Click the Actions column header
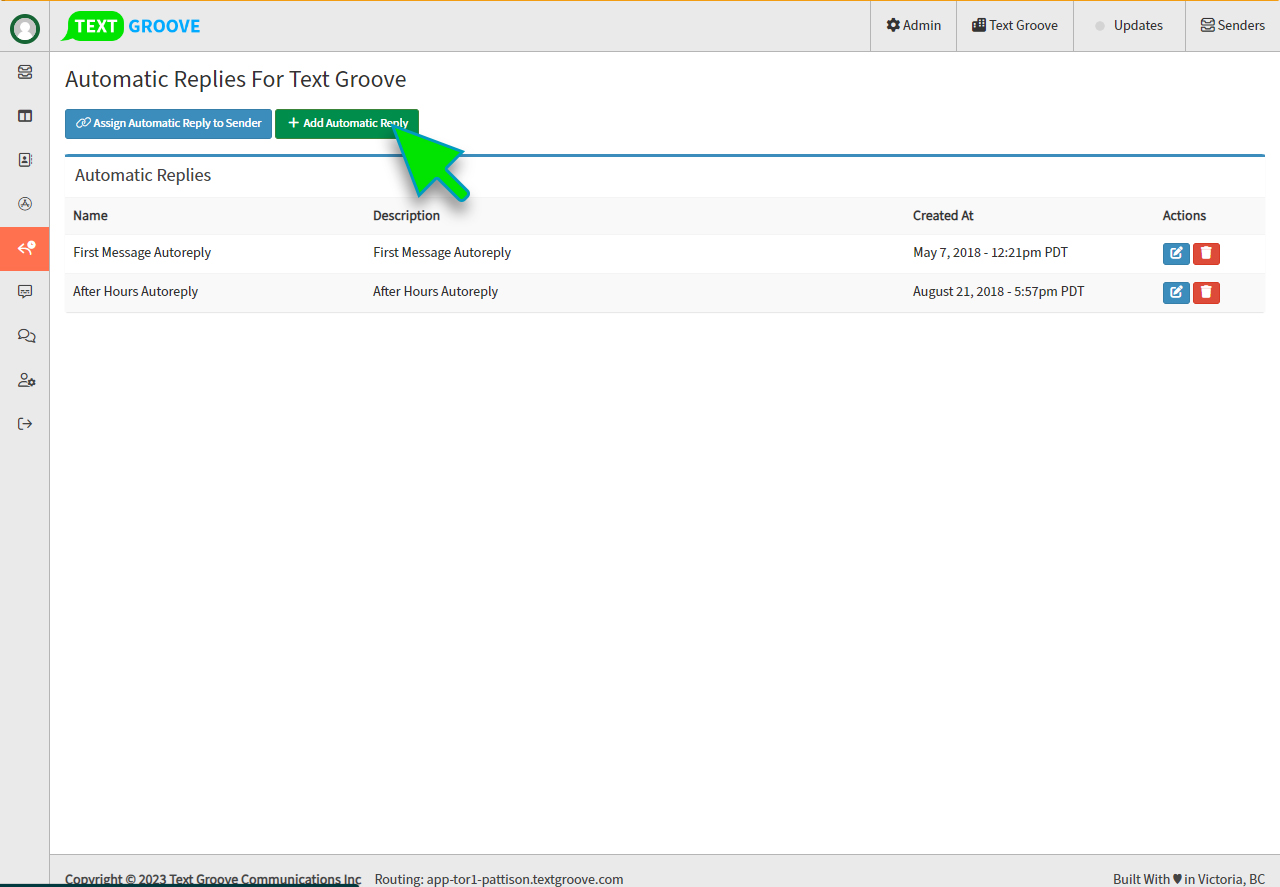The image size is (1280, 887). (x=1184, y=215)
